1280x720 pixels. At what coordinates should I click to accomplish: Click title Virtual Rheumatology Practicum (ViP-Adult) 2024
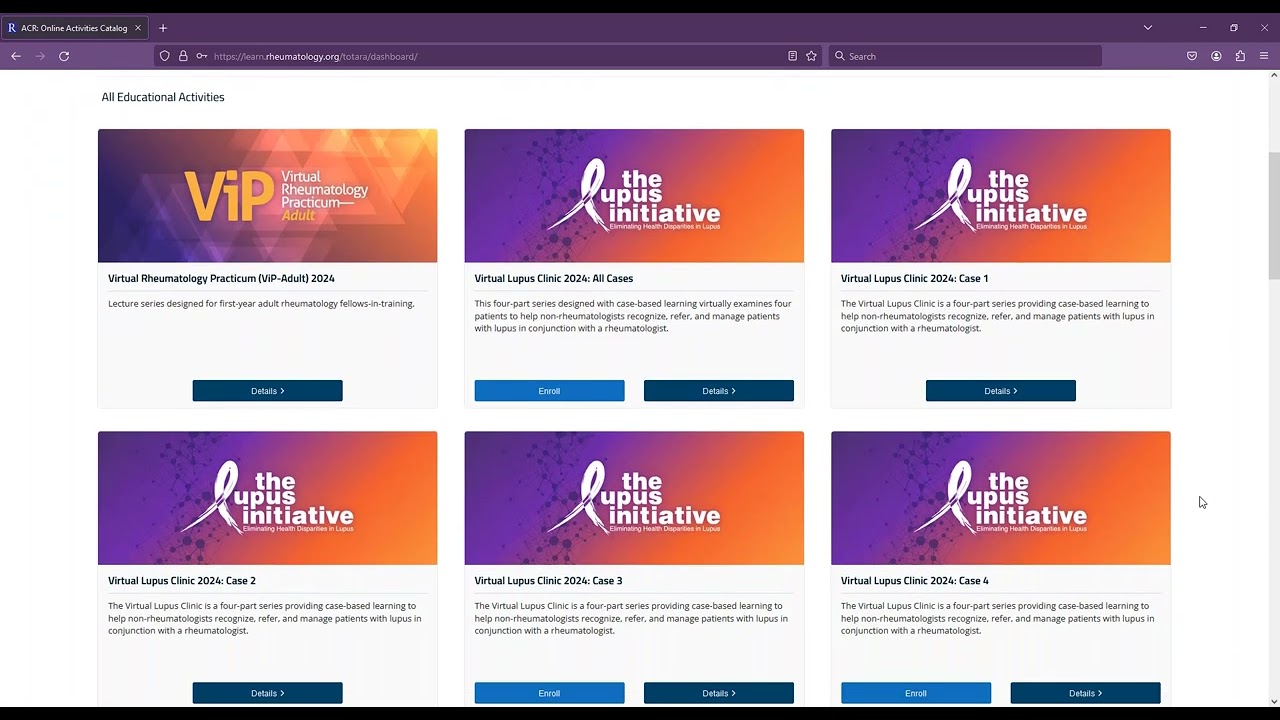pyautogui.click(x=221, y=279)
